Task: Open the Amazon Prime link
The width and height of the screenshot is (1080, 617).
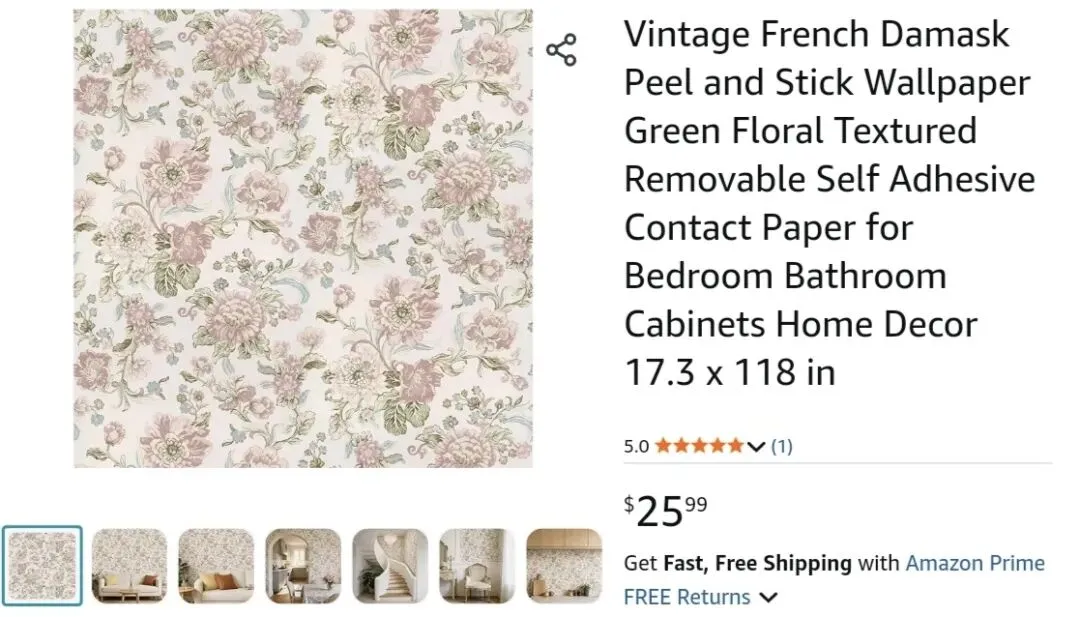Action: pyautogui.click(x=974, y=563)
